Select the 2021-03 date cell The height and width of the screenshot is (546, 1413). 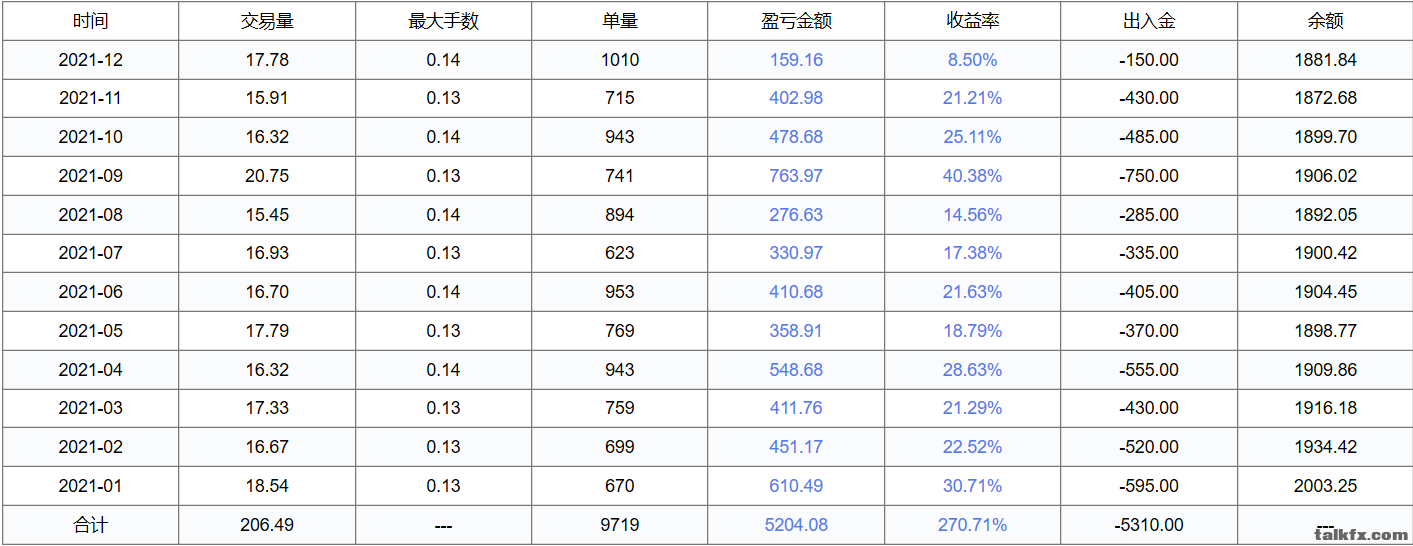pos(91,408)
